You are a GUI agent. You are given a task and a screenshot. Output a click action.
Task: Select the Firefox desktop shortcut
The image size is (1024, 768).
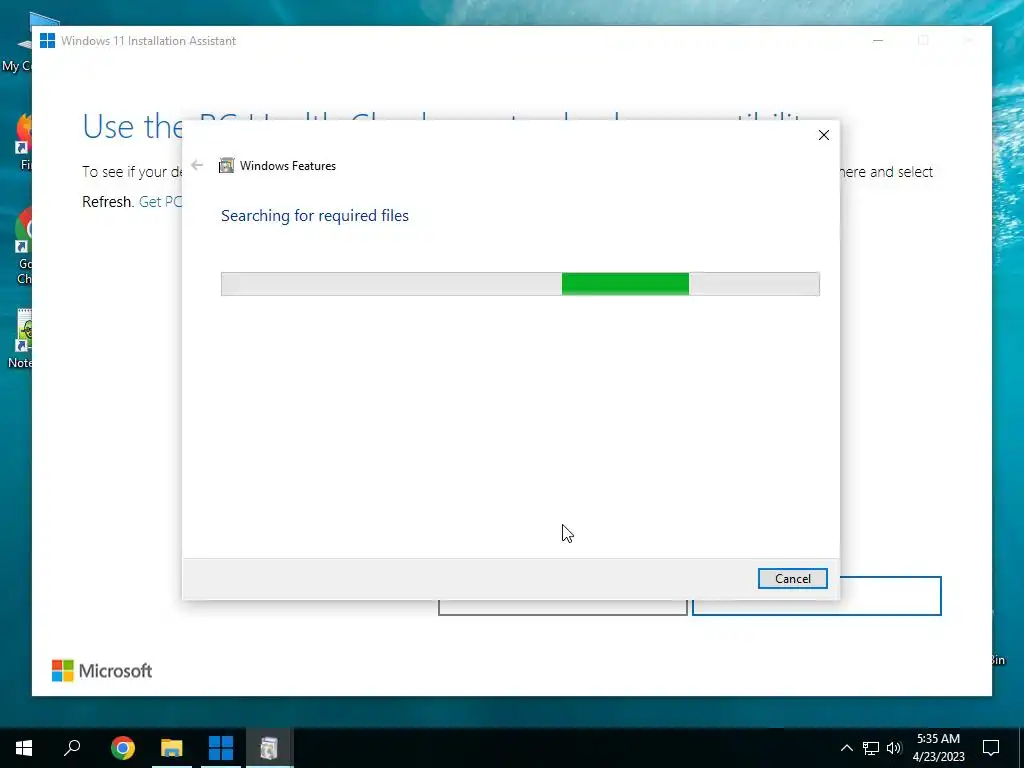coord(23,141)
